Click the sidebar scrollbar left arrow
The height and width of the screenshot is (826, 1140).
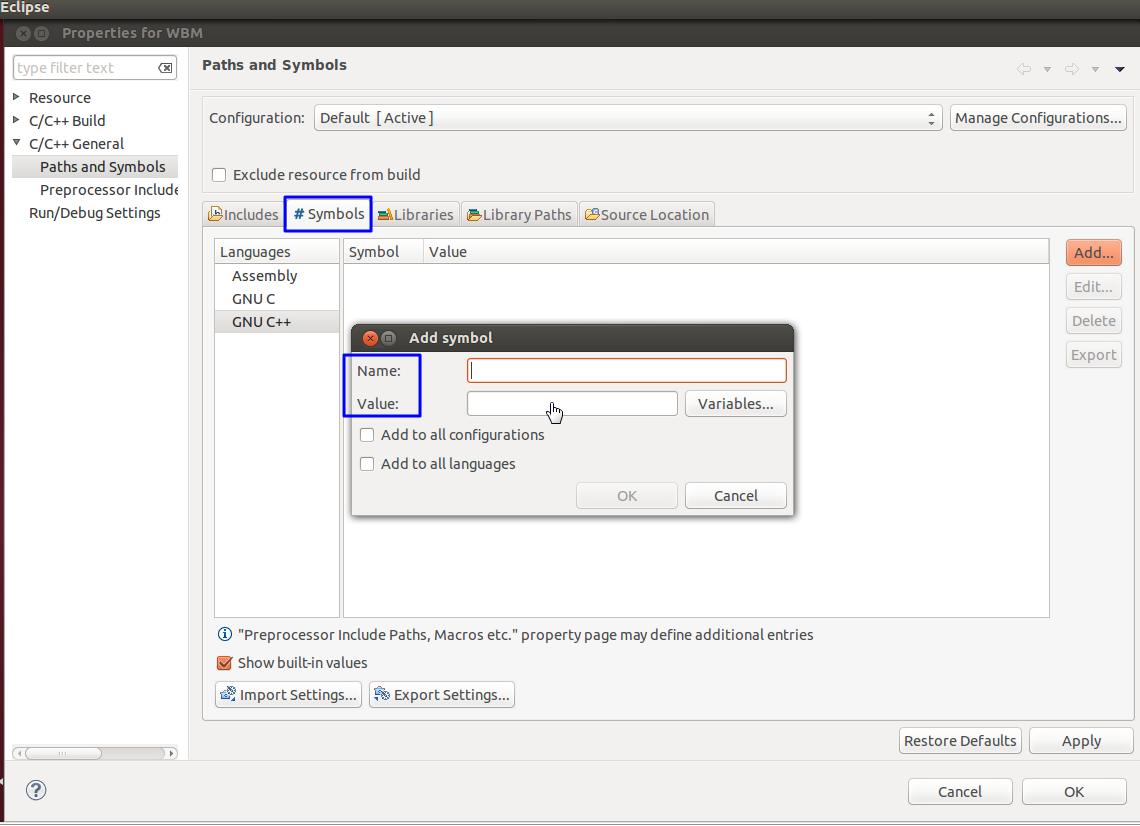pos(19,753)
